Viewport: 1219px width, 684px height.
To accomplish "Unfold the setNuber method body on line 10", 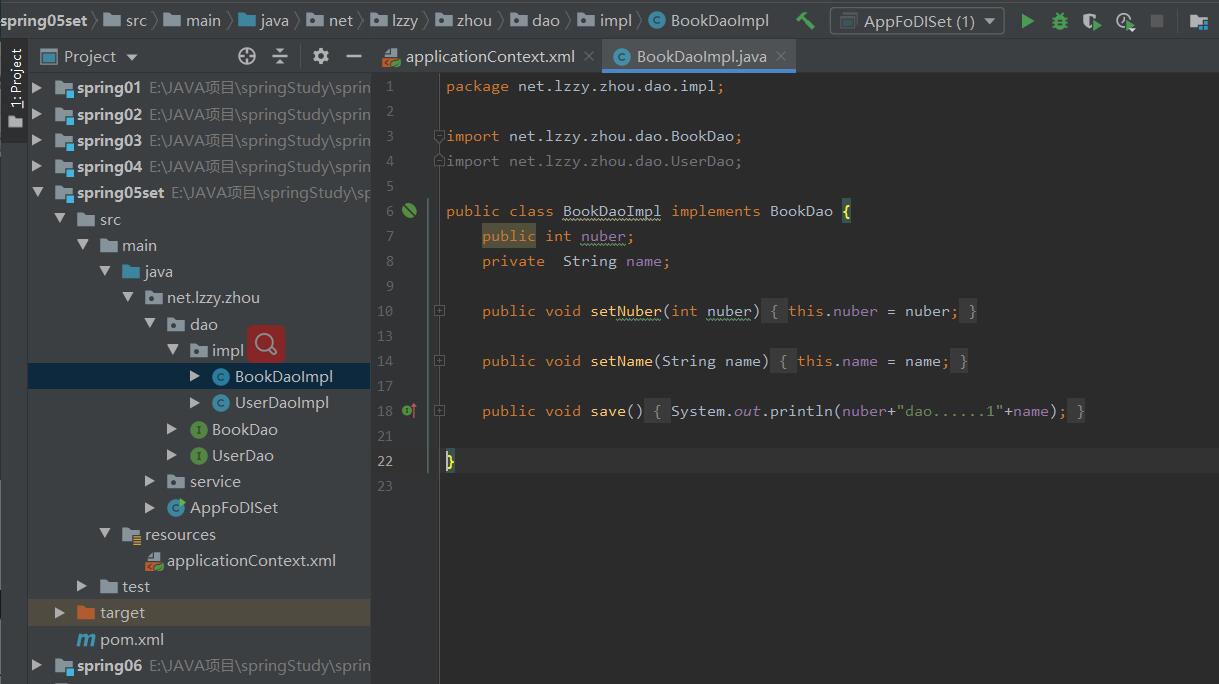I will pyautogui.click(x=439, y=311).
